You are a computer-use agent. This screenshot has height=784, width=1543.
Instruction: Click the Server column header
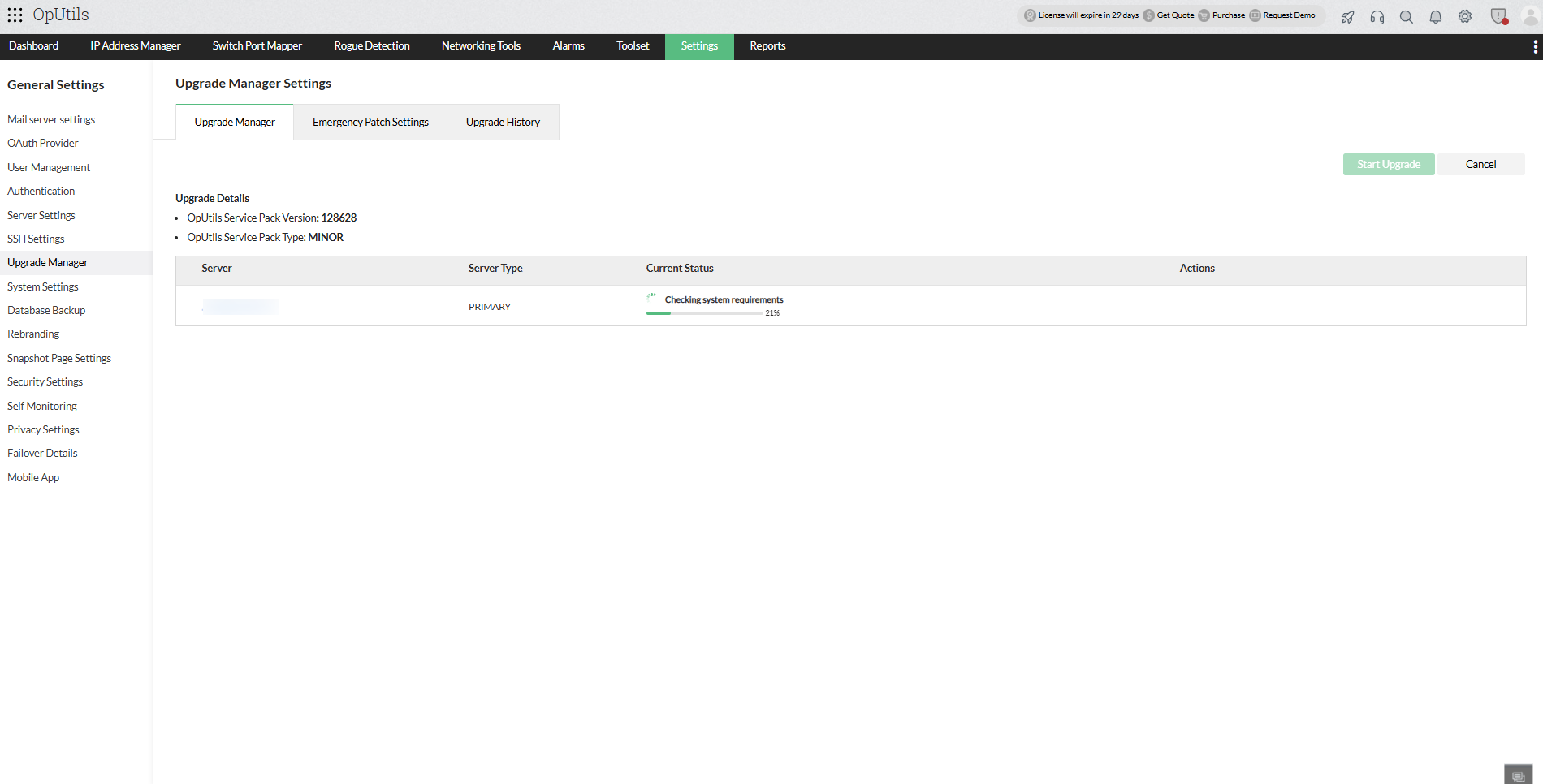point(217,269)
